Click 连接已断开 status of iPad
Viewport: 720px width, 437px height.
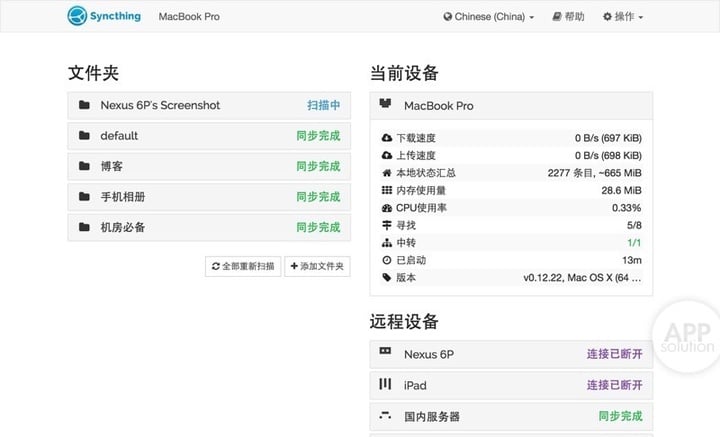(x=614, y=385)
